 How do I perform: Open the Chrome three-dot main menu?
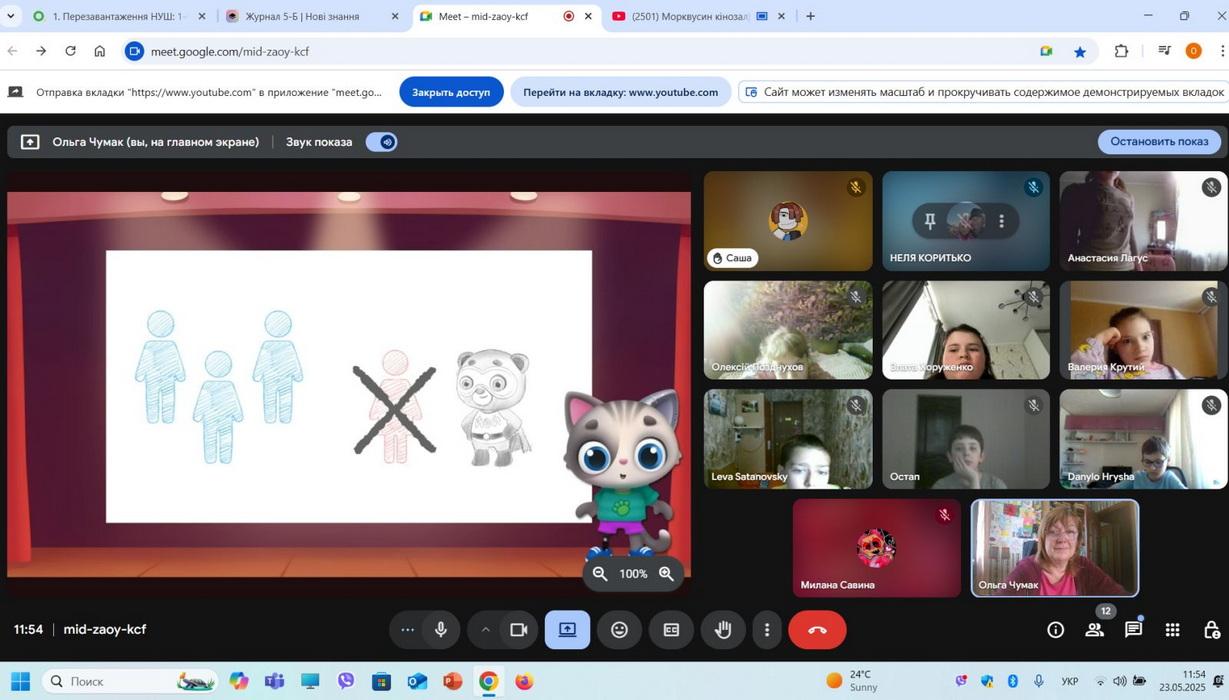1221,51
